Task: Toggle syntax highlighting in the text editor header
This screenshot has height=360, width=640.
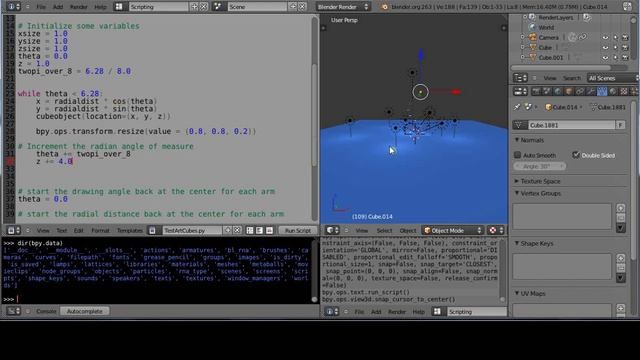Action: (269, 230)
